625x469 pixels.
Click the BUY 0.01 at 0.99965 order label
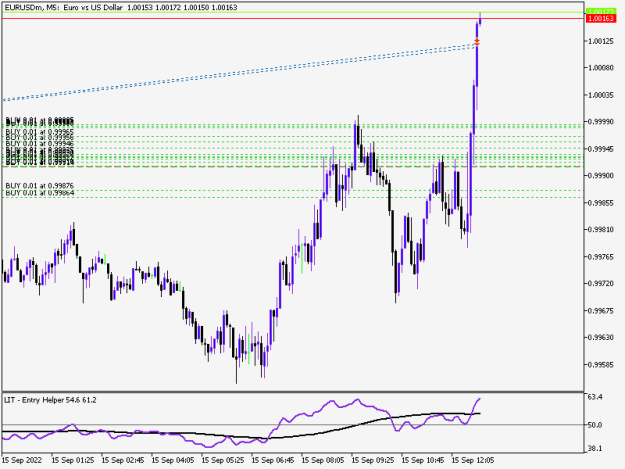(x=40, y=131)
